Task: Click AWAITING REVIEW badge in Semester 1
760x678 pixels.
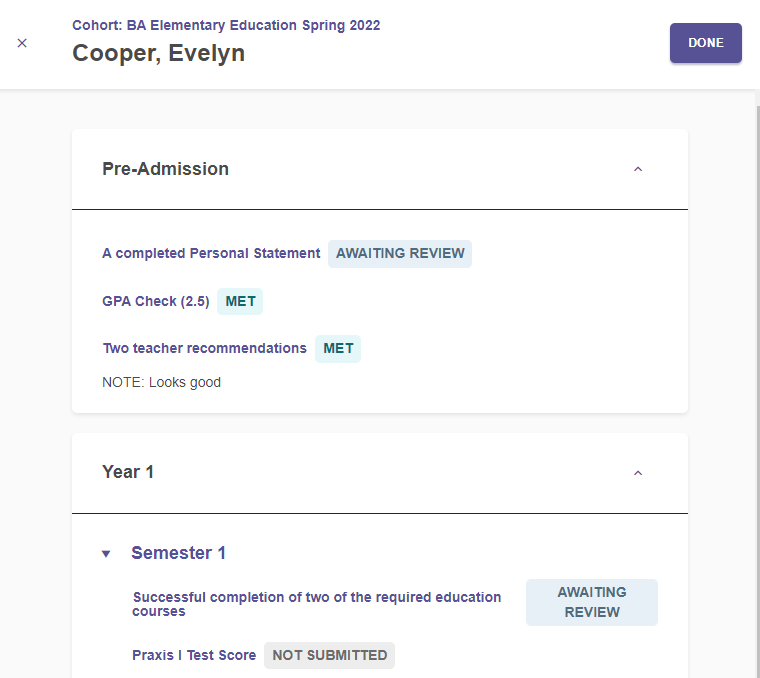Action: click(x=592, y=602)
